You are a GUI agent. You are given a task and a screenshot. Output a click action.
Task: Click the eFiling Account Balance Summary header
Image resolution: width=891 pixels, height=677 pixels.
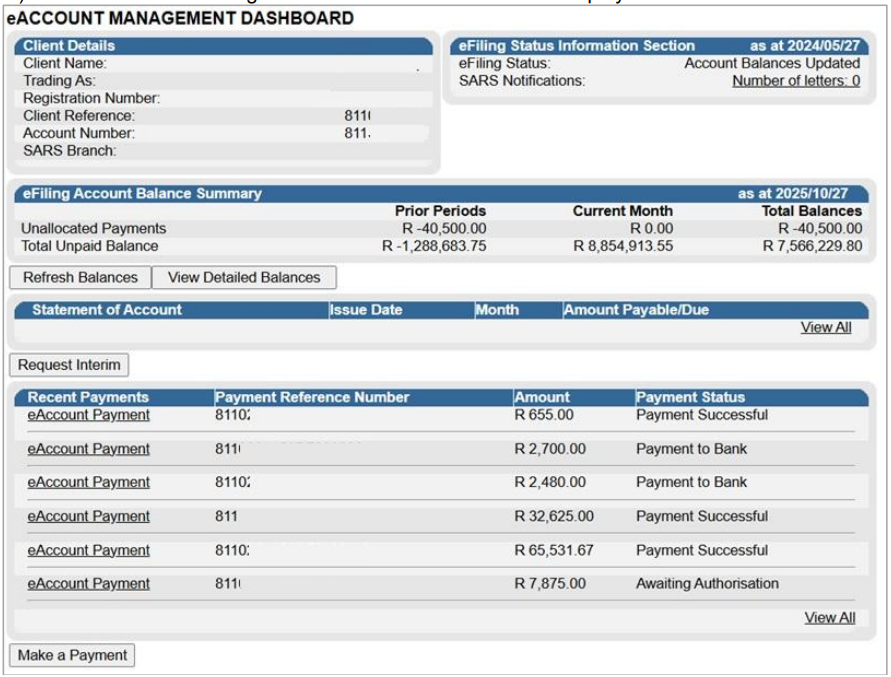[141, 194]
